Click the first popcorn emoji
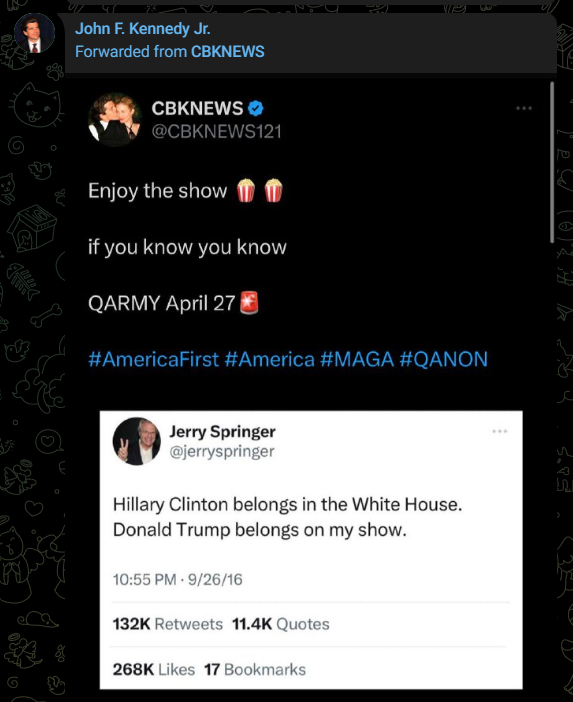Viewport: 573px width, 702px height. [246, 190]
